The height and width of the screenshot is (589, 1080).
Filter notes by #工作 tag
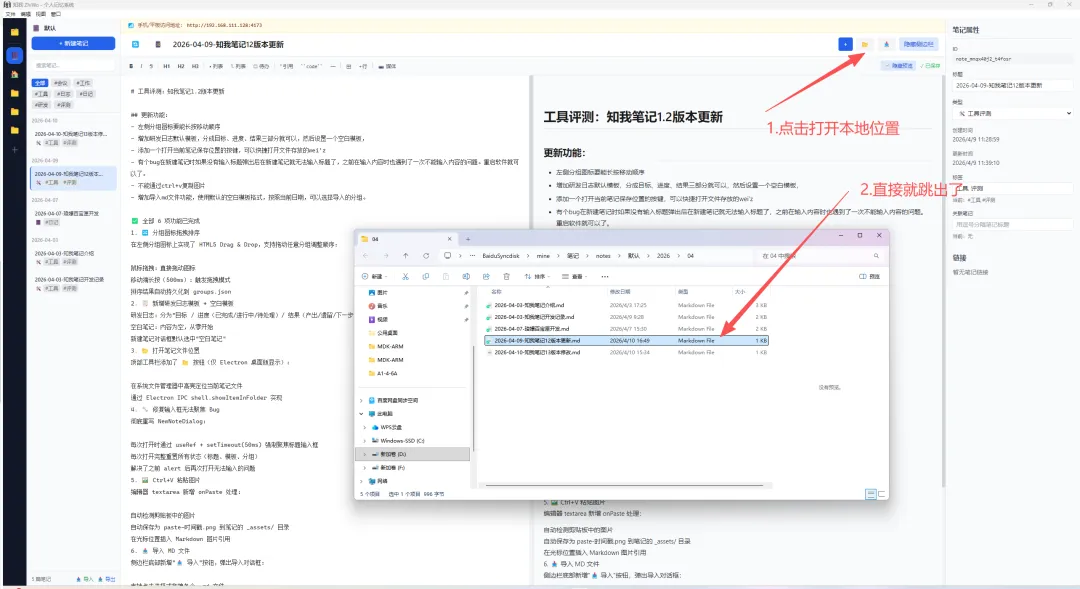pyautogui.click(x=83, y=83)
